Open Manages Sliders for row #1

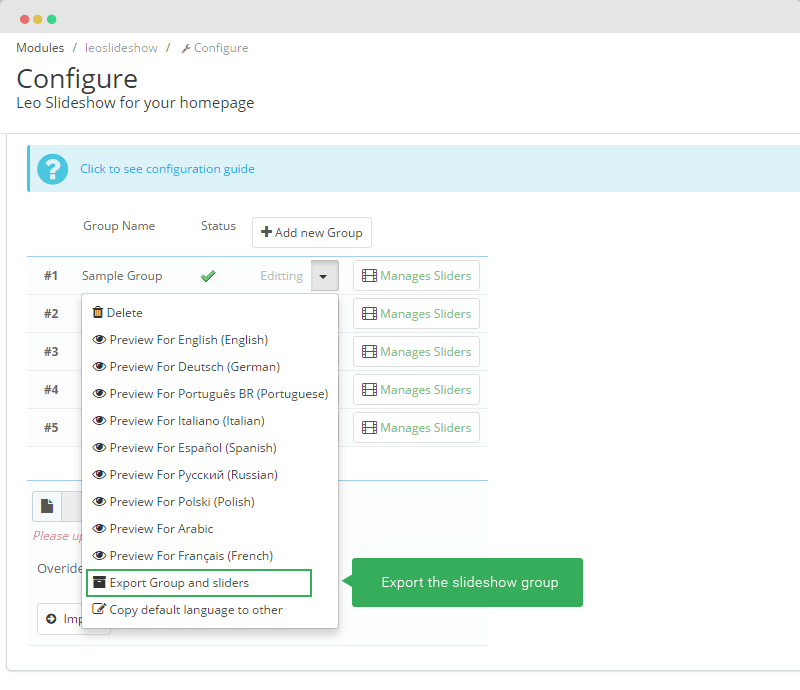point(416,276)
